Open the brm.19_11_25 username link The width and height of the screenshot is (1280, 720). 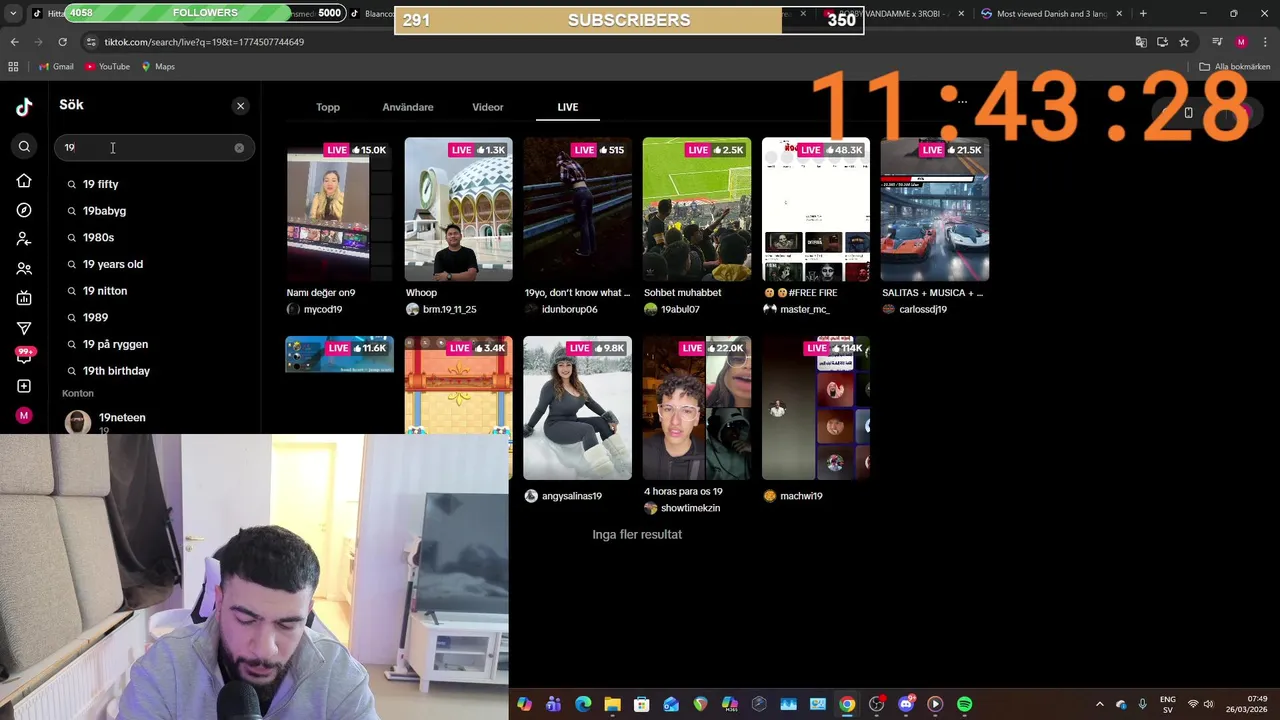click(450, 310)
